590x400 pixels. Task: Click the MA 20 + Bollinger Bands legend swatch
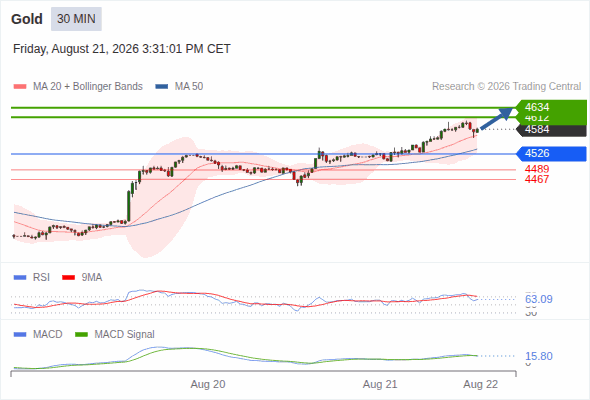point(20,87)
